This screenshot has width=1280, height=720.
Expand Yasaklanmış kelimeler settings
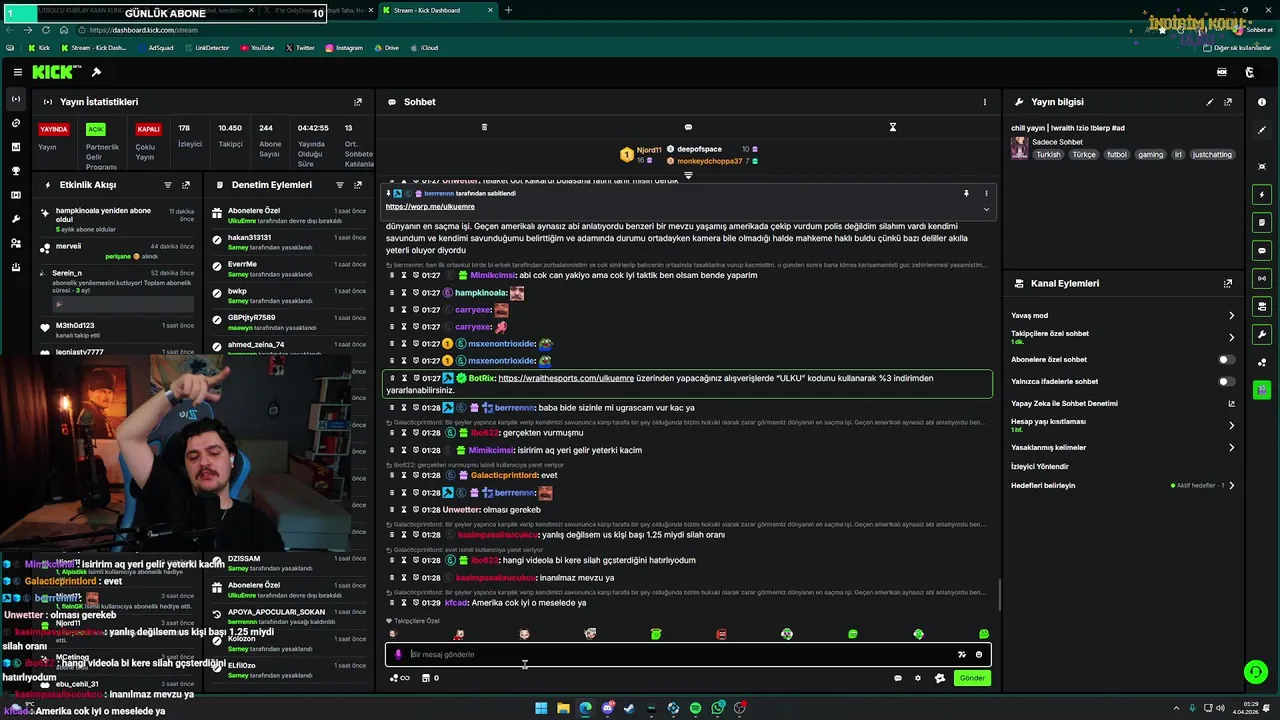(1231, 448)
